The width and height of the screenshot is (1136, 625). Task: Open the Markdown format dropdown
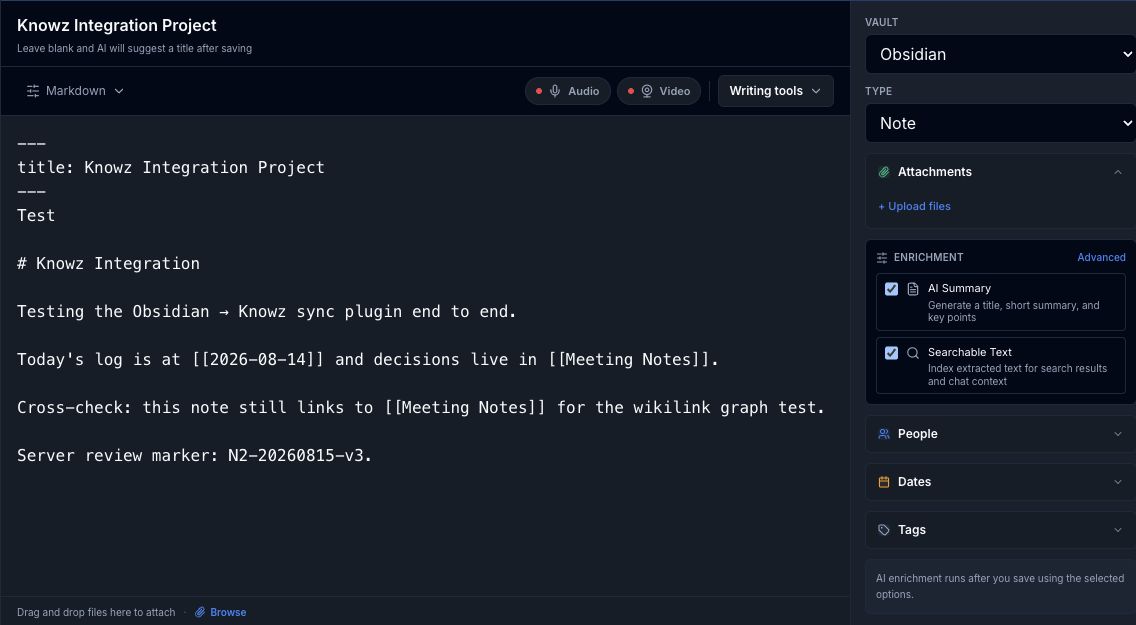(x=75, y=91)
